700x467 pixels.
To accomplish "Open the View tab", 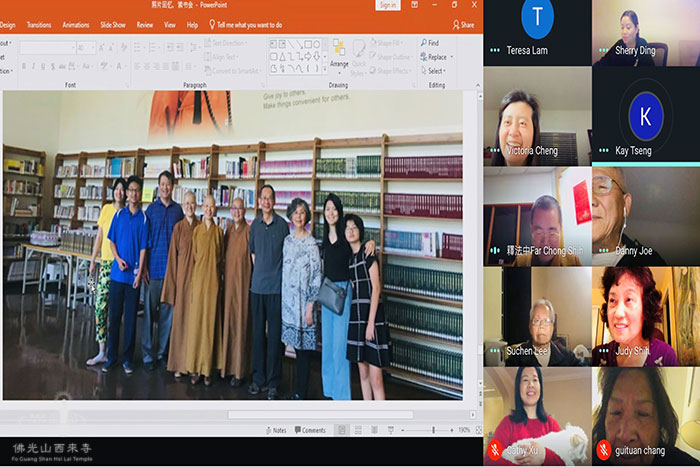I will (170, 25).
